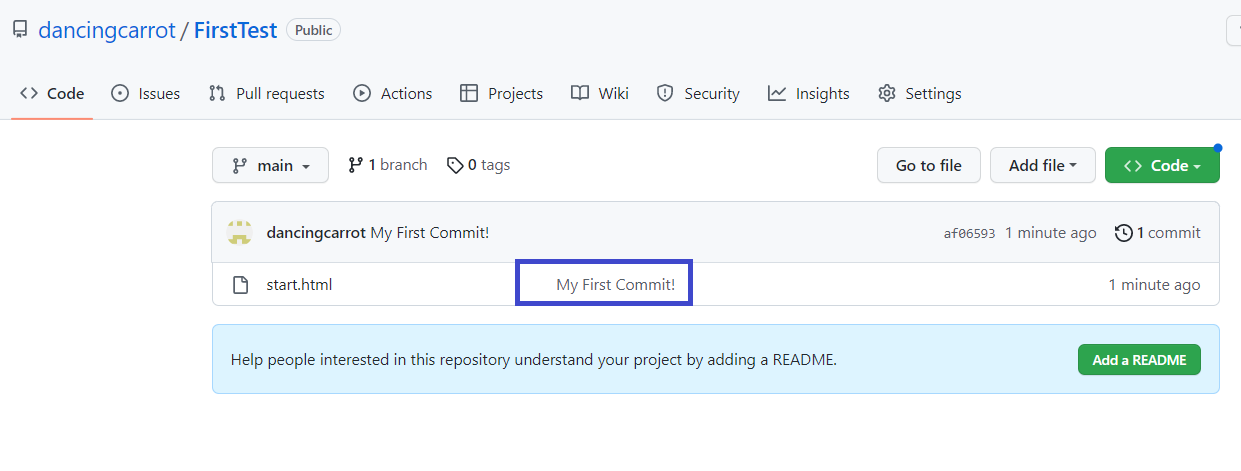
Task: Open the dancingcarrot owner link in header
Action: pos(106,30)
